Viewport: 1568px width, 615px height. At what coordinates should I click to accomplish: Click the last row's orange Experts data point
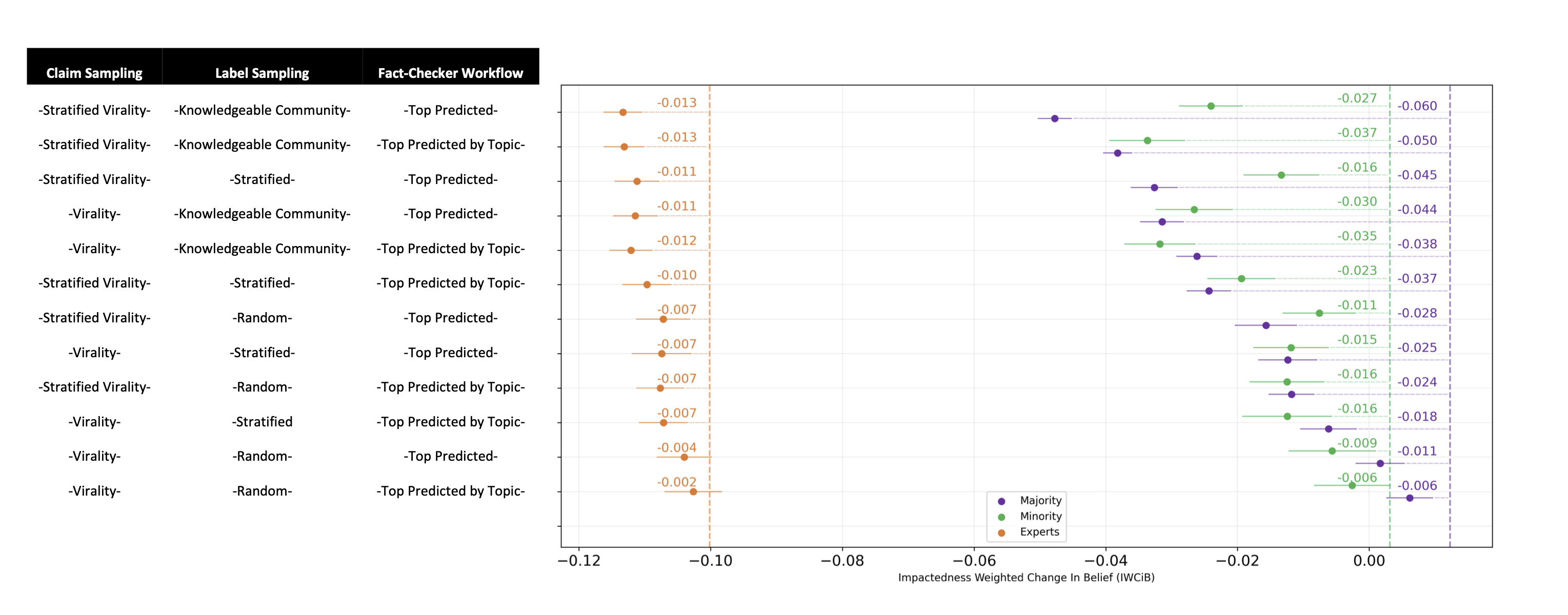(x=693, y=491)
